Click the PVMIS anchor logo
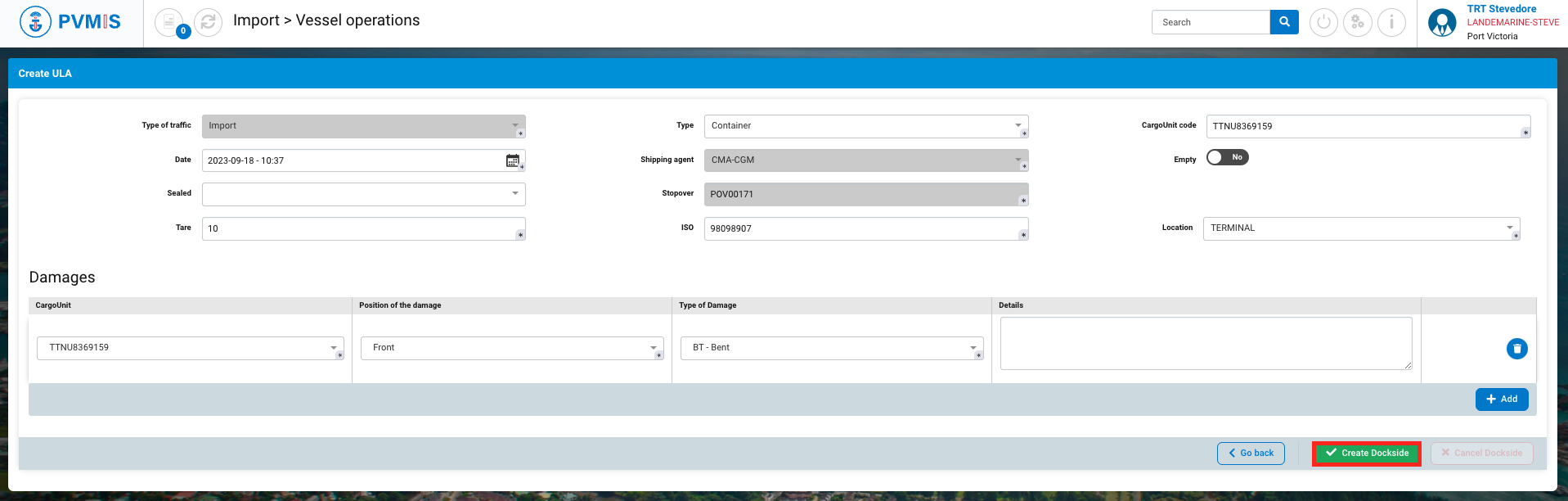The width and height of the screenshot is (1568, 501). (x=35, y=22)
